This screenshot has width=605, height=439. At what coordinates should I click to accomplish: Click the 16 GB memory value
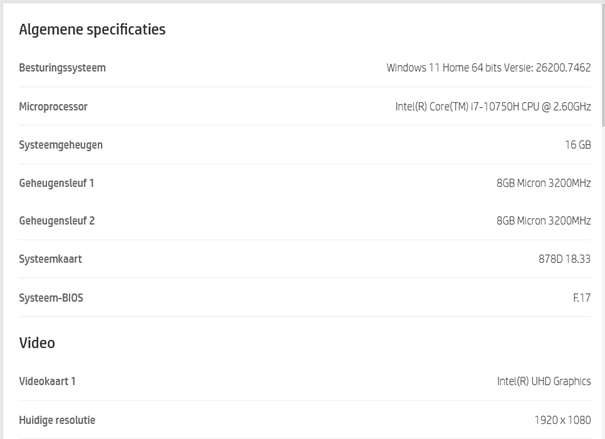click(x=577, y=145)
